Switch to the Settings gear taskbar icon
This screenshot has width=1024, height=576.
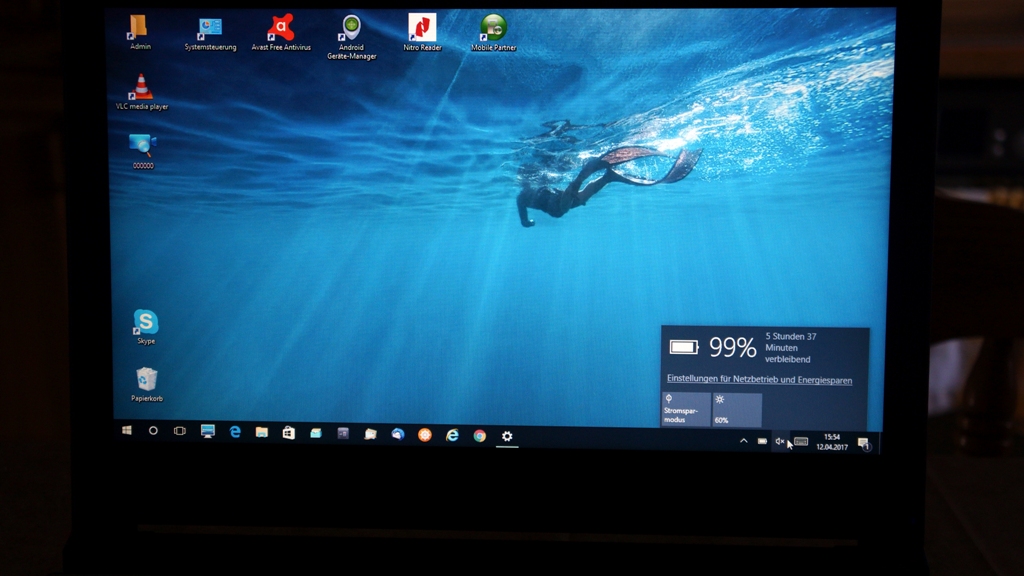[507, 436]
